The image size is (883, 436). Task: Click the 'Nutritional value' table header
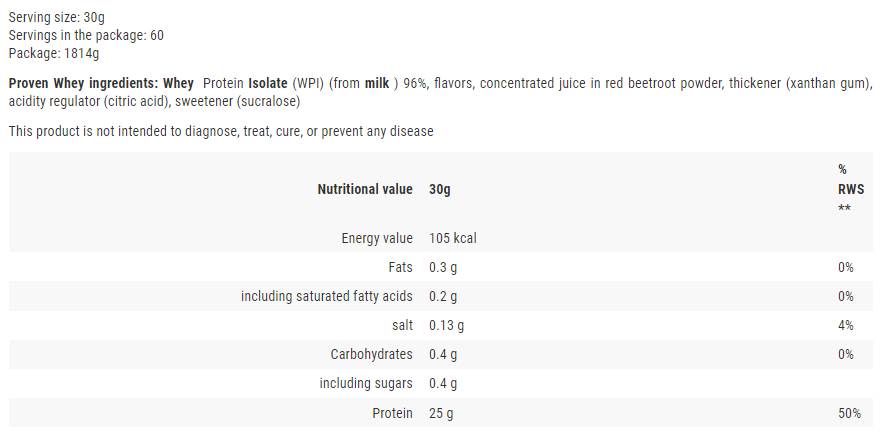pyautogui.click(x=364, y=189)
